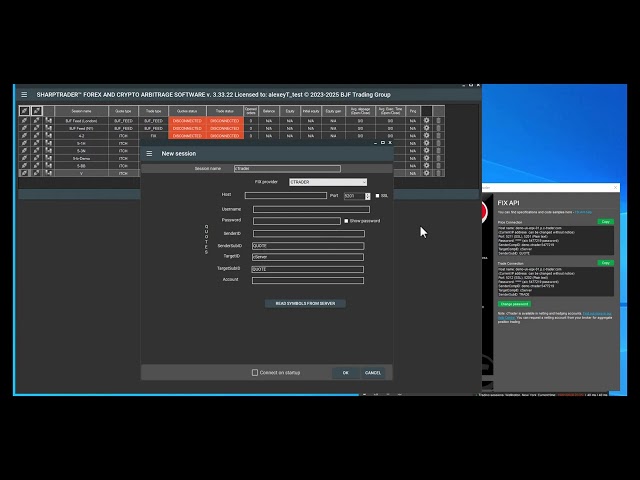The image size is (640, 480).
Task: Focus the Session name field
Action: (x=287, y=169)
